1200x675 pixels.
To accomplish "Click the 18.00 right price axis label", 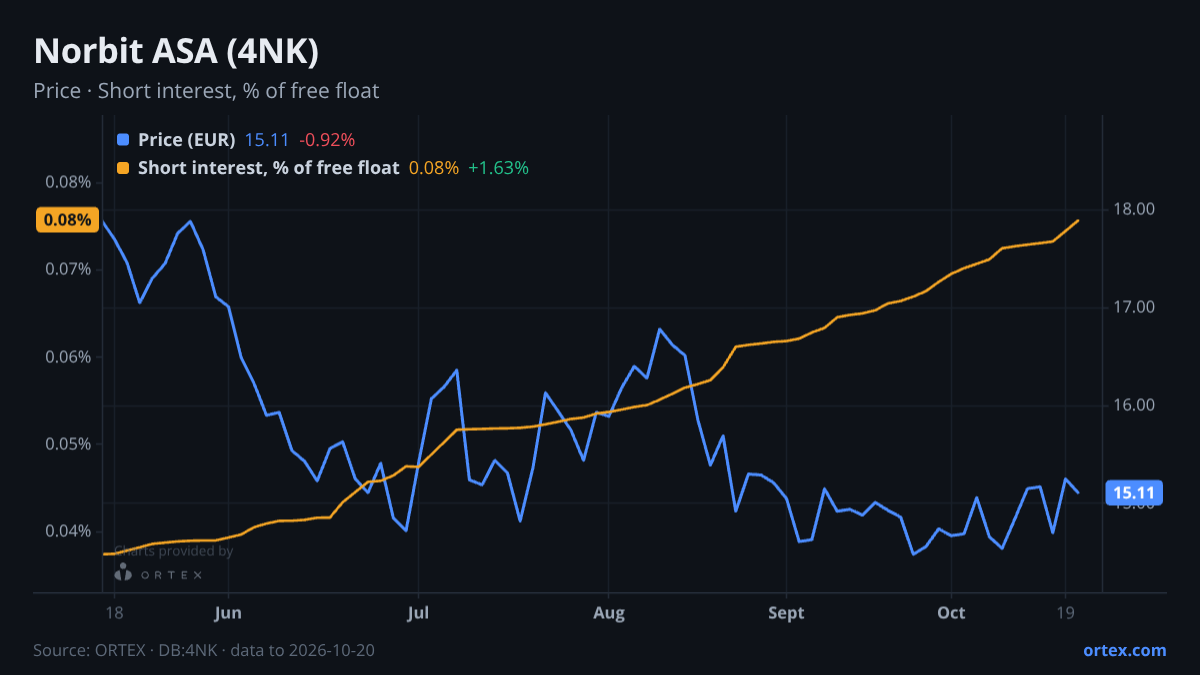I will 1134,209.
